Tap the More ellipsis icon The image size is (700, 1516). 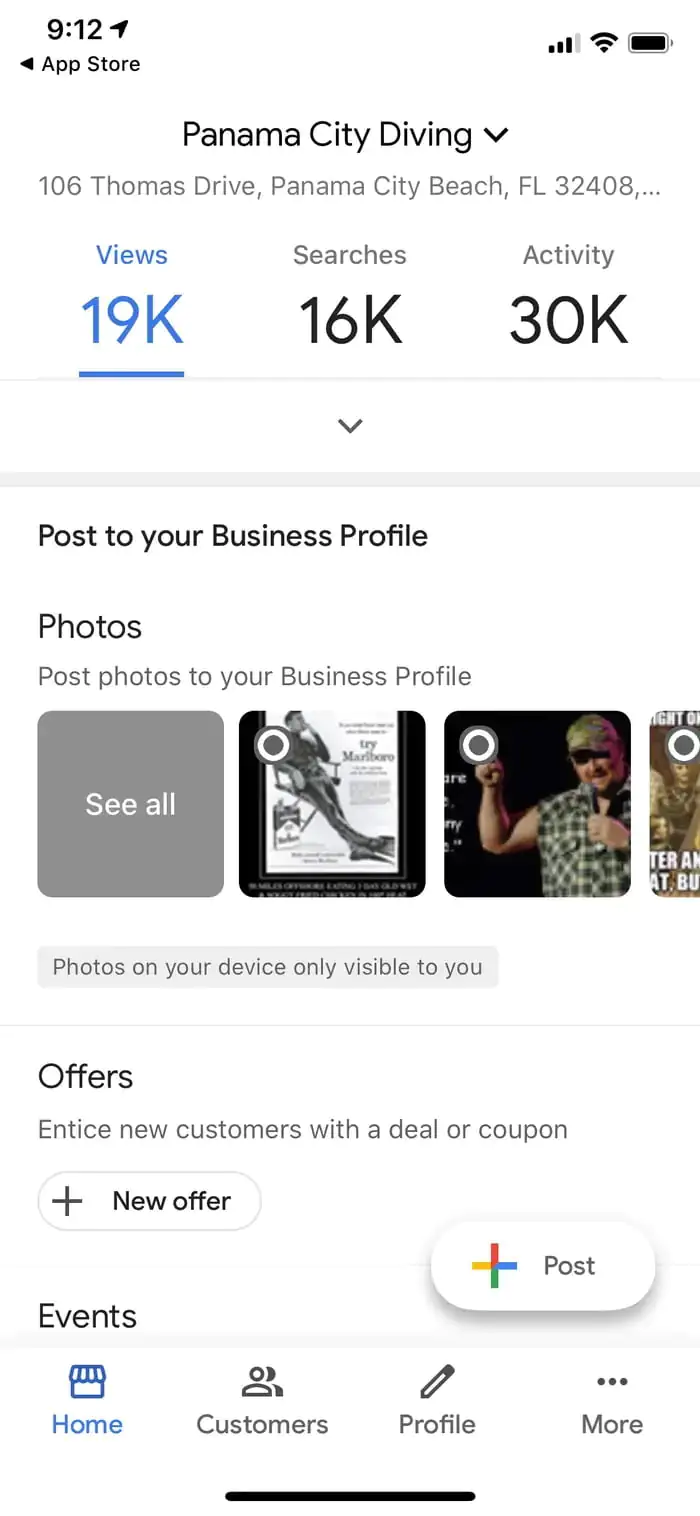(611, 1380)
